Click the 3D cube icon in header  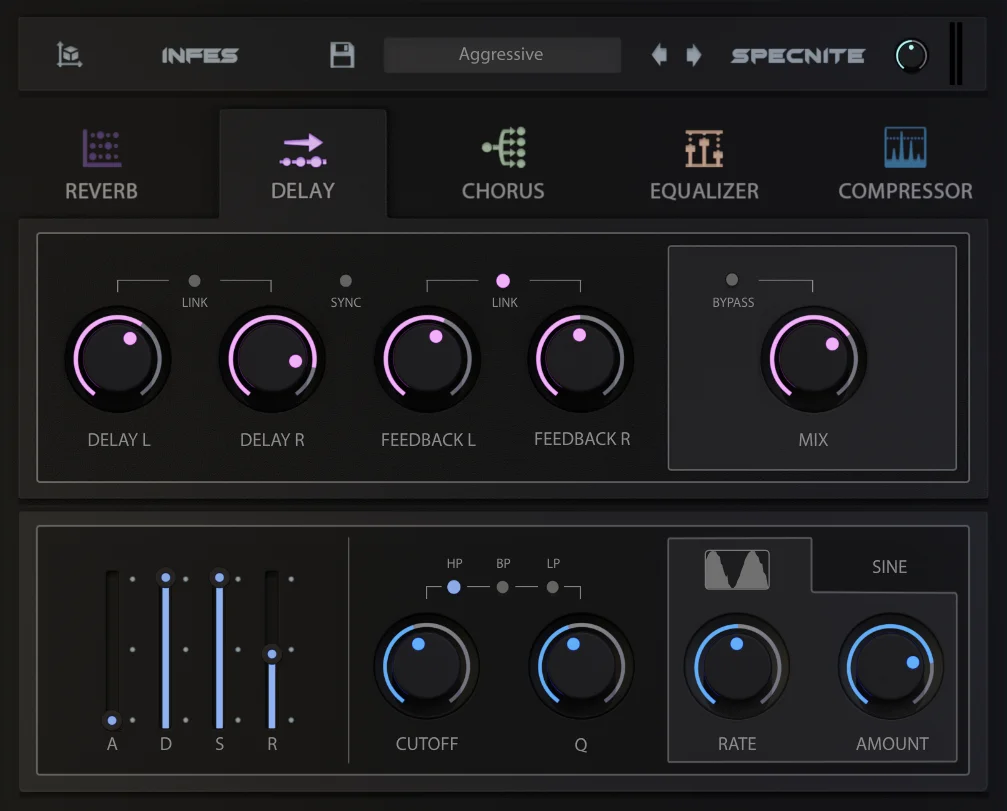pyautogui.click(x=69, y=55)
